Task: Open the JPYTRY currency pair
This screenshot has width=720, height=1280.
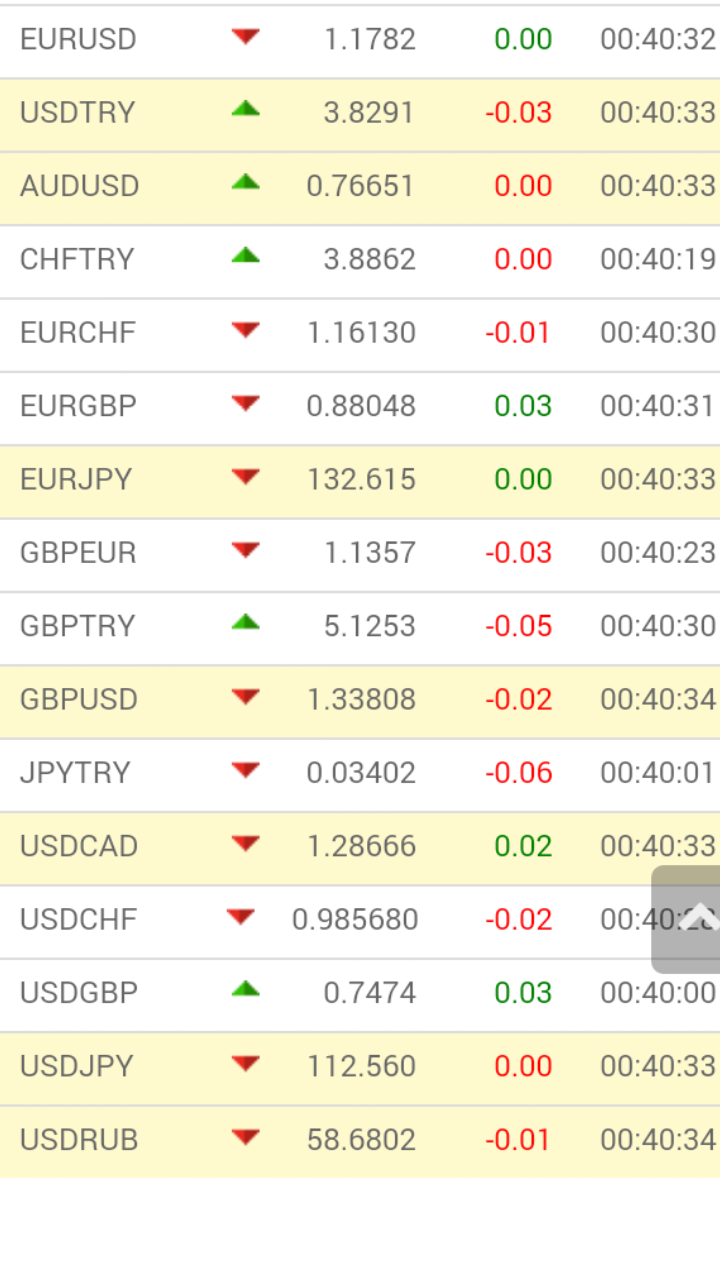Action: pos(75,773)
